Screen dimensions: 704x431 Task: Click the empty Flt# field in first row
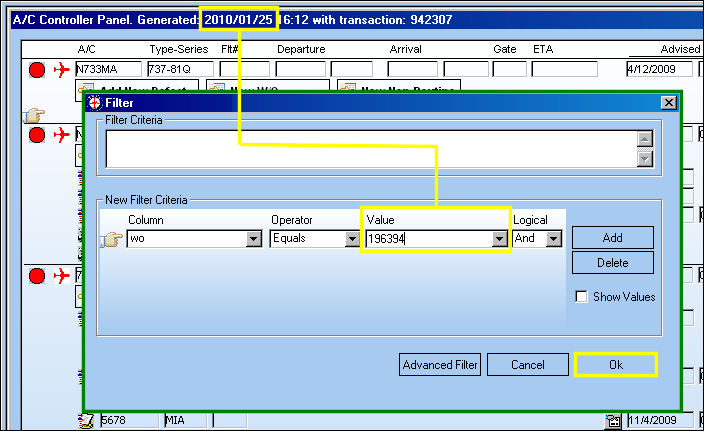click(244, 69)
